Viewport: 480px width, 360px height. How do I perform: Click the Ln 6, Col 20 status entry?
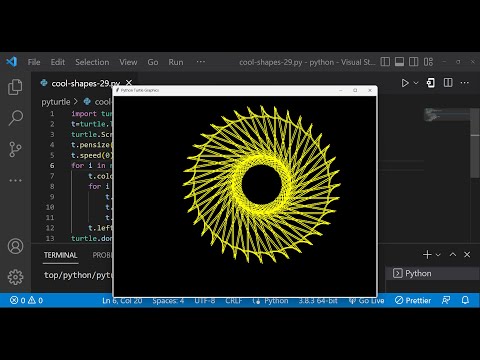coord(122,300)
